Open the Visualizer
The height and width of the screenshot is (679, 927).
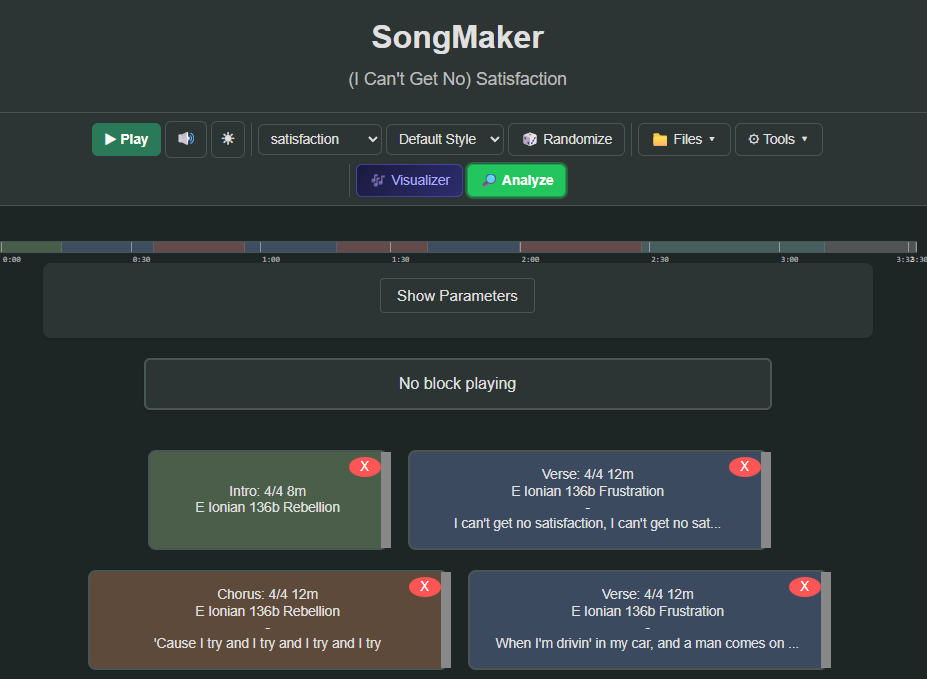[x=409, y=180]
